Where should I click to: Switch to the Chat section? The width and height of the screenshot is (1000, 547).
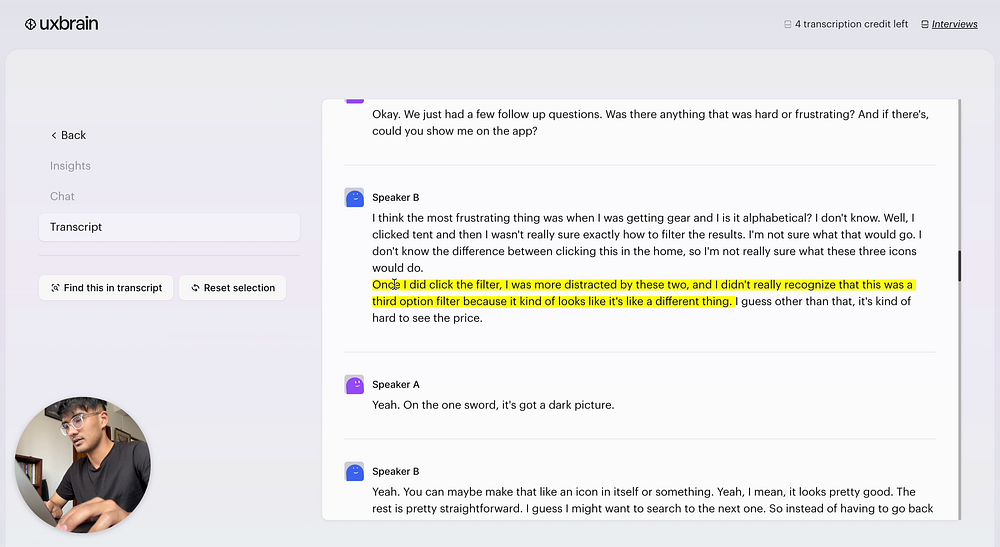coord(62,196)
